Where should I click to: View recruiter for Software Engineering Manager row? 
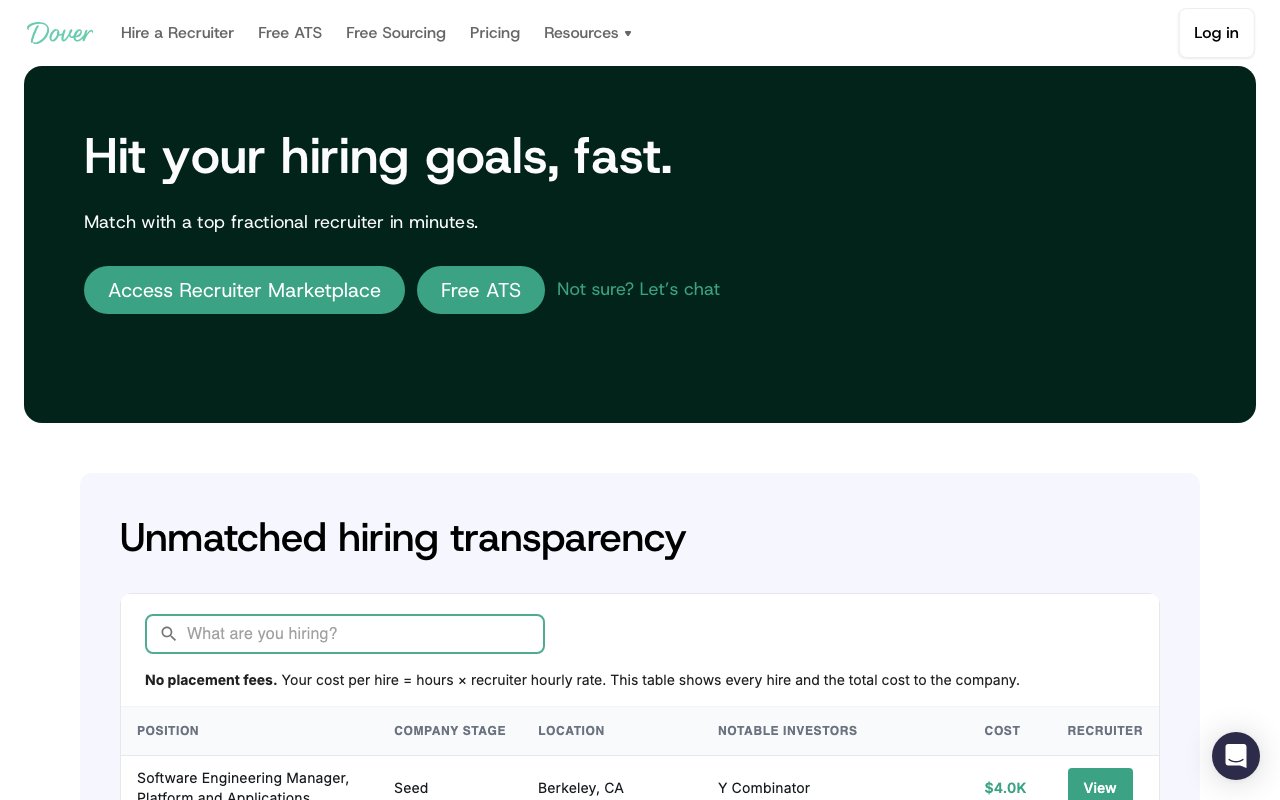1100,787
